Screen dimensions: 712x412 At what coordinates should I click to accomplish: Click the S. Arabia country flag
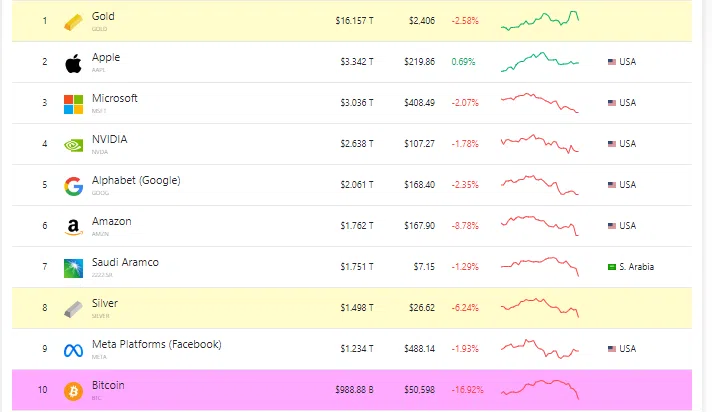coord(611,267)
